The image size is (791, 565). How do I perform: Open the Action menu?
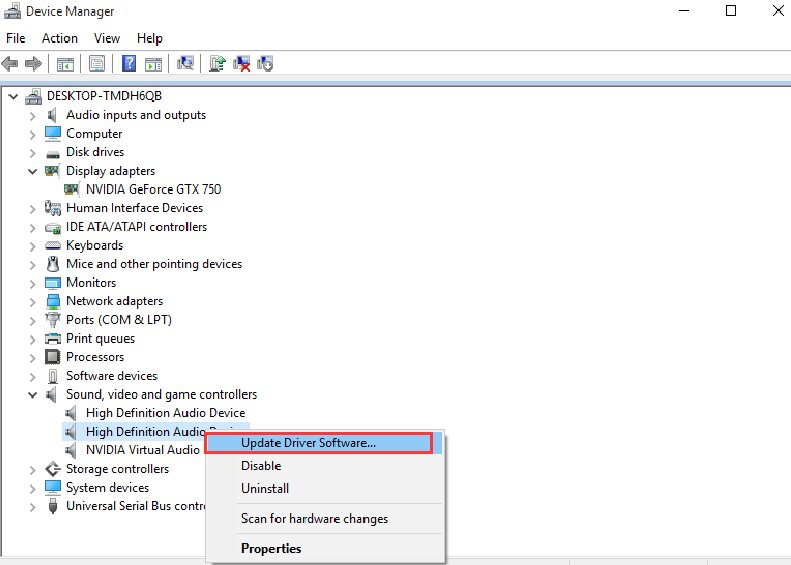tap(60, 38)
